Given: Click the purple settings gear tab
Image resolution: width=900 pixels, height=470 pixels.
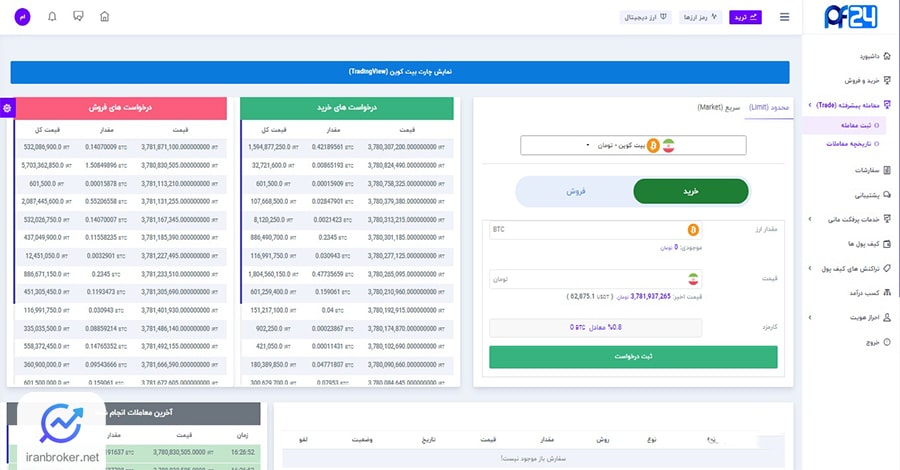Looking at the screenshot, I should tap(7, 108).
